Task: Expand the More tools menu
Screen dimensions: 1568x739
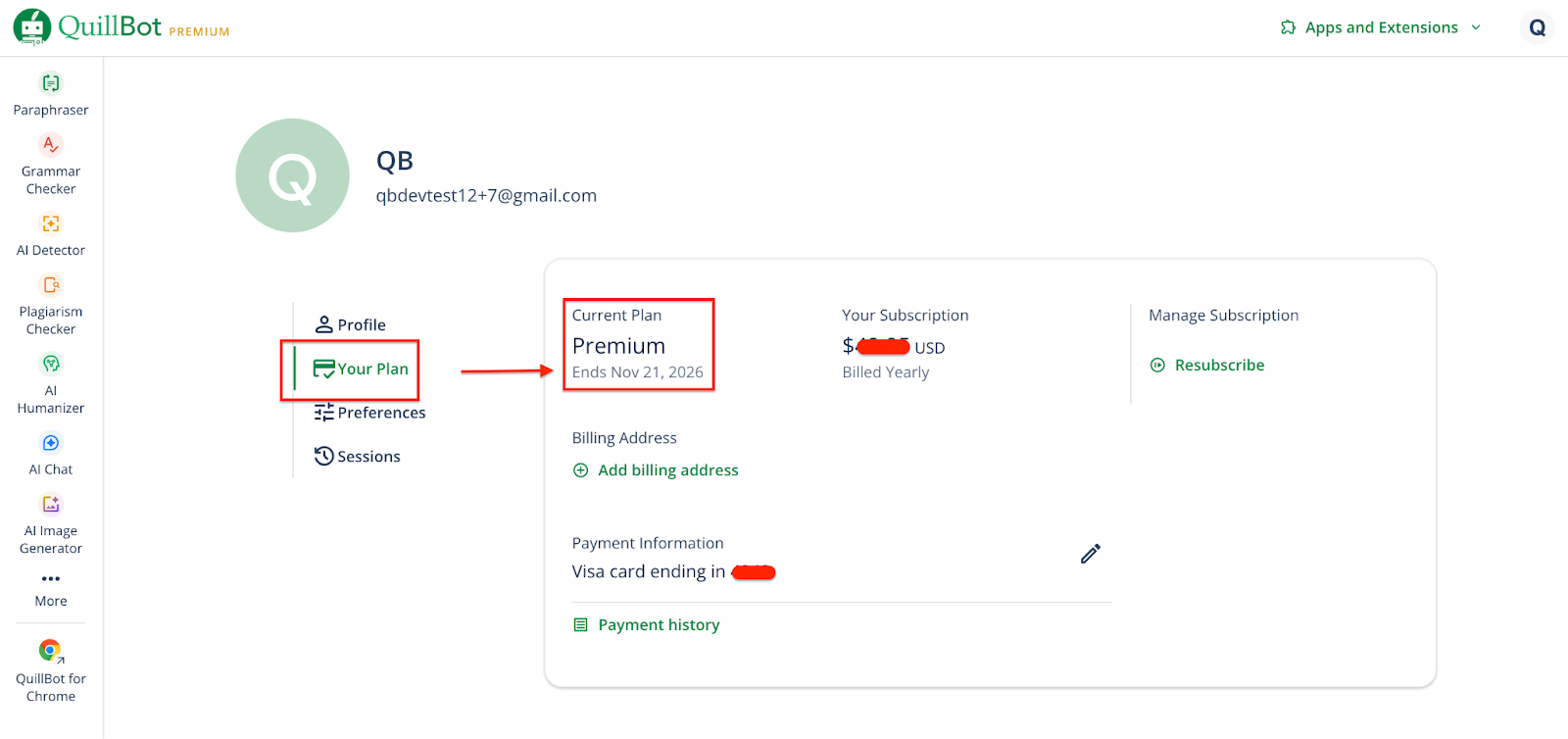Action: coord(50,587)
